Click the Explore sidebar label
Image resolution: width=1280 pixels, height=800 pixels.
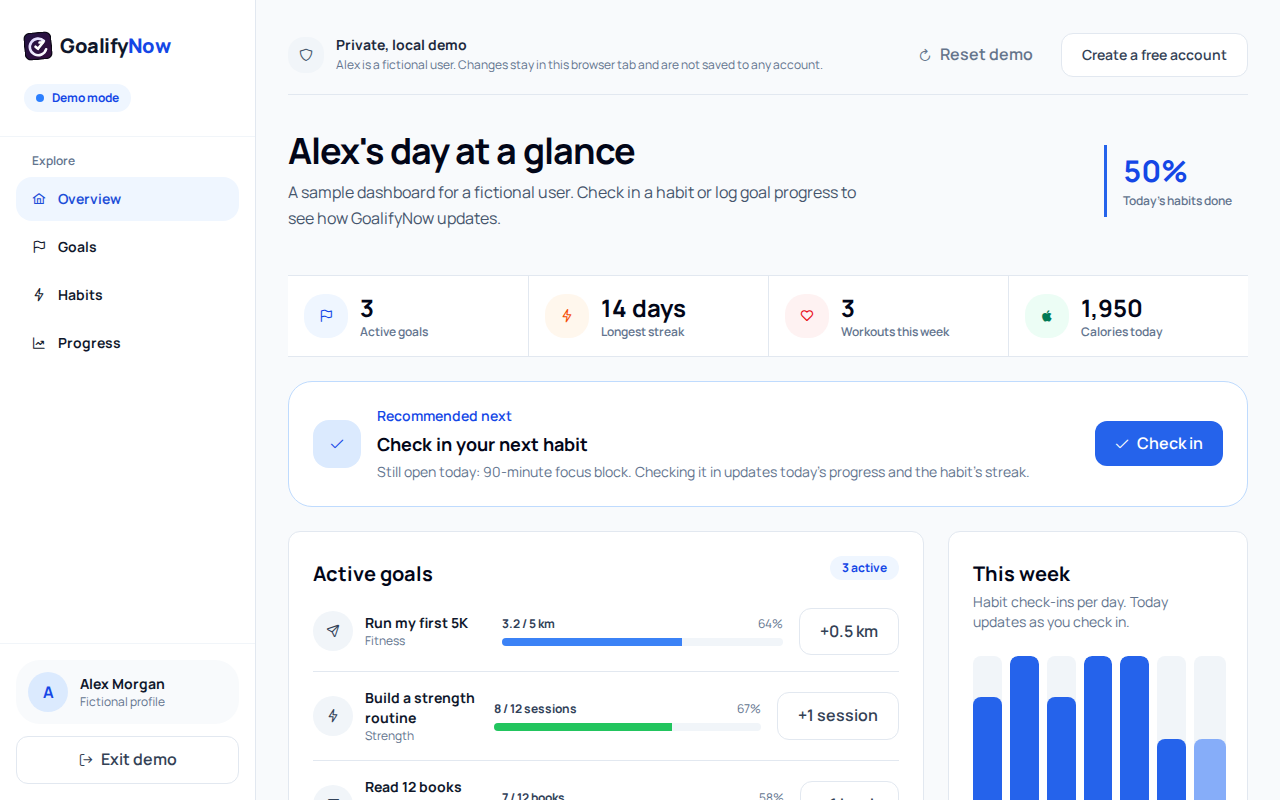53,161
